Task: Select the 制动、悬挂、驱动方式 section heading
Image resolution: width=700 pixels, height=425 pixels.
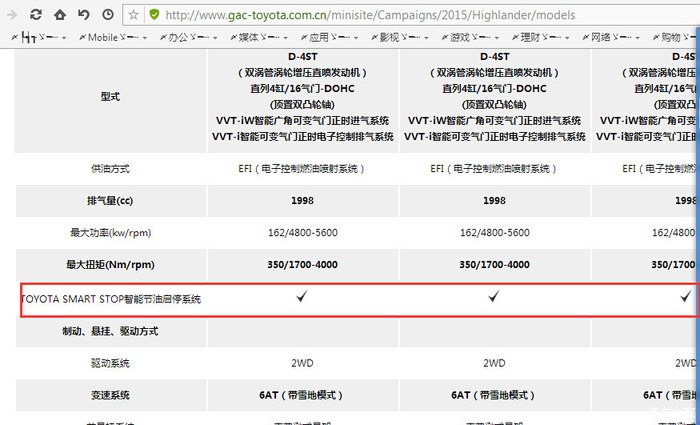Action: click(110, 331)
